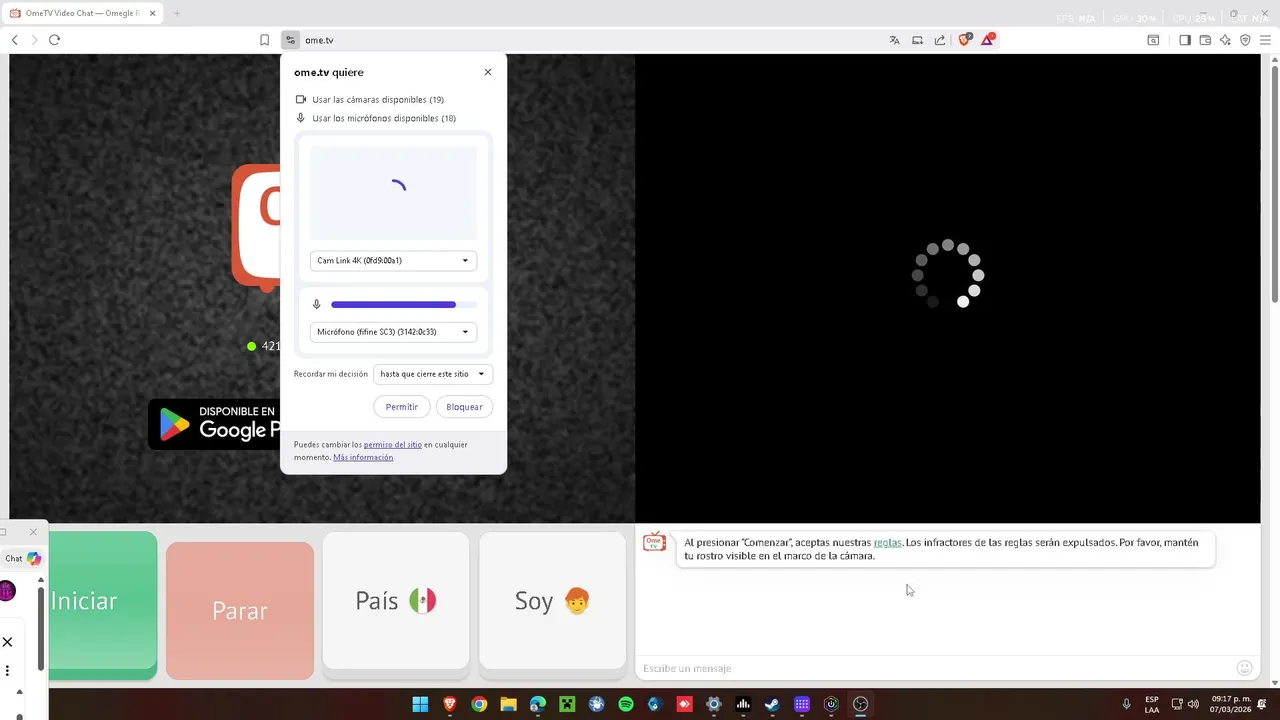Open the share icon in address bar
The height and width of the screenshot is (720, 1280).
[940, 40]
